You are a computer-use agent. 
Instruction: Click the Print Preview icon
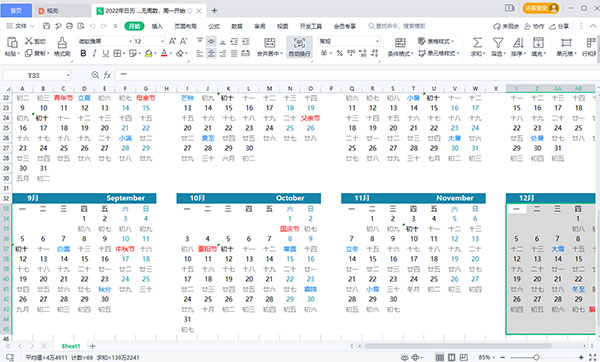(x=81, y=26)
